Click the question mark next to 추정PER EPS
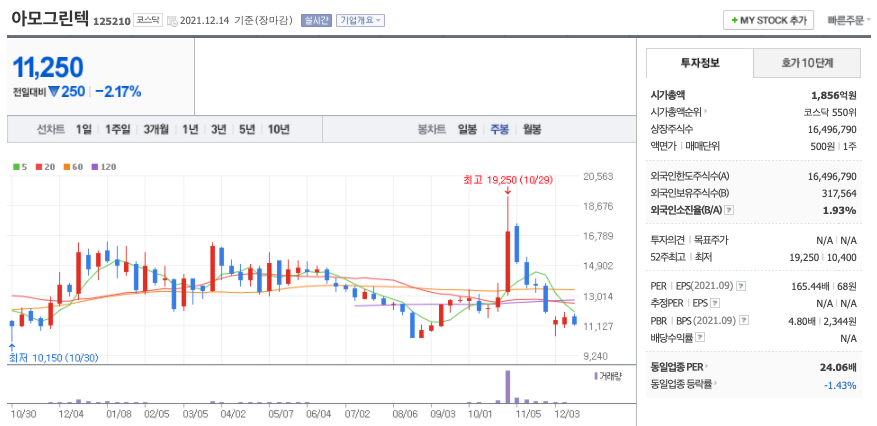The height and width of the screenshot is (426, 877). point(715,304)
